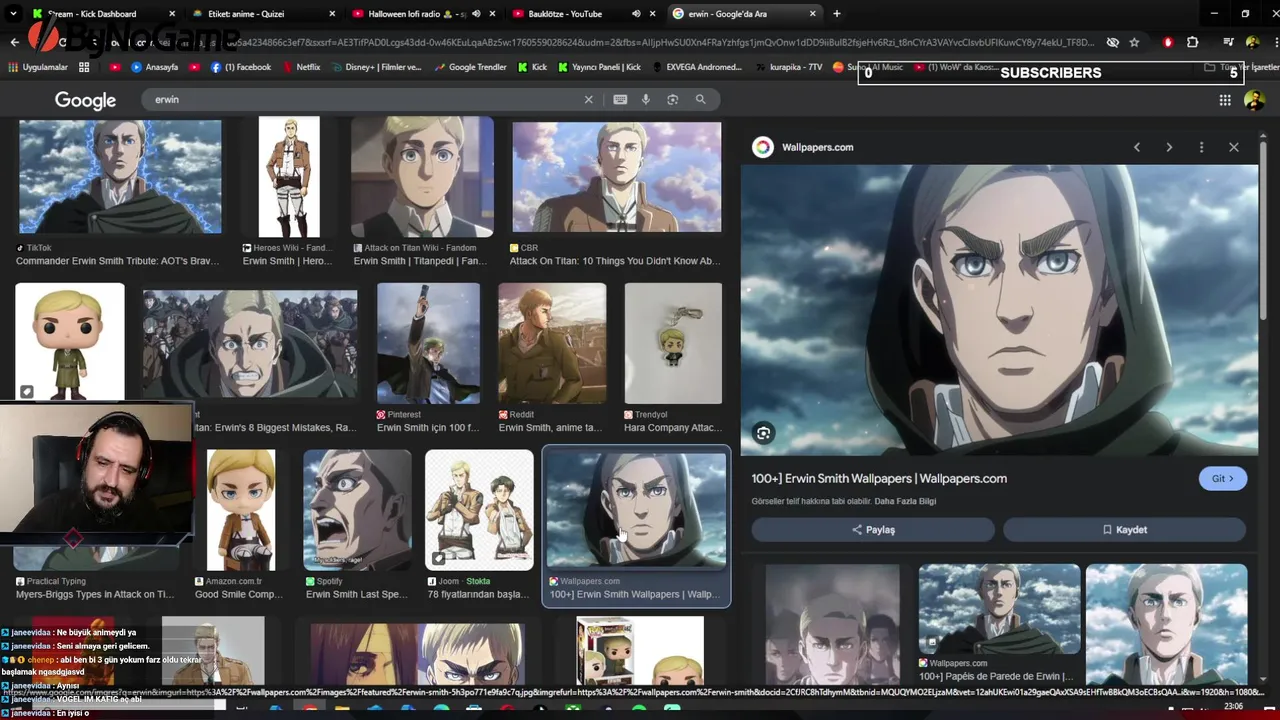Image resolution: width=1280 pixels, height=720 pixels.
Task: Clear the Google search box text
Action: tap(588, 99)
